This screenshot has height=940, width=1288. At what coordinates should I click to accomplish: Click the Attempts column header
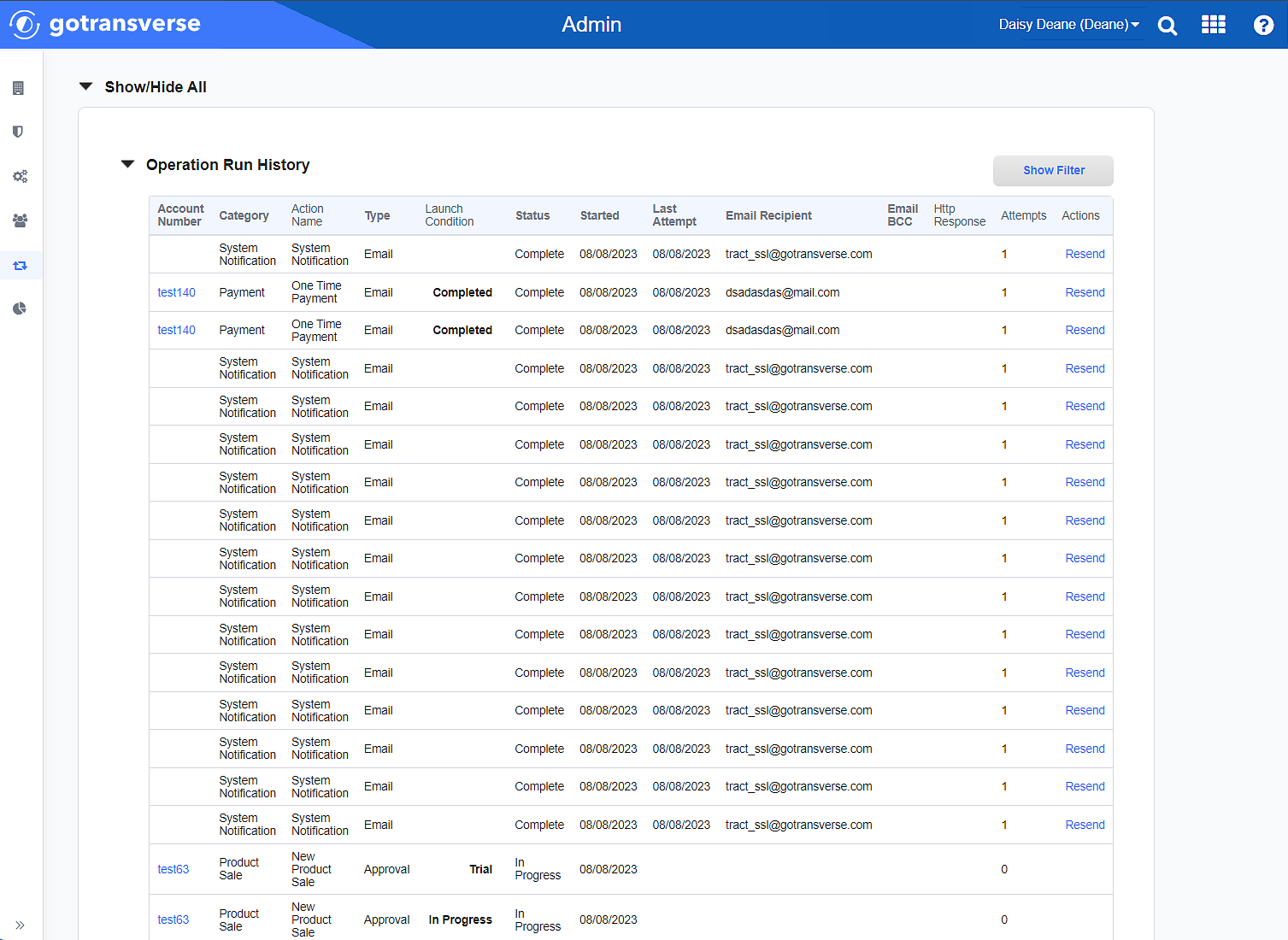[1023, 215]
